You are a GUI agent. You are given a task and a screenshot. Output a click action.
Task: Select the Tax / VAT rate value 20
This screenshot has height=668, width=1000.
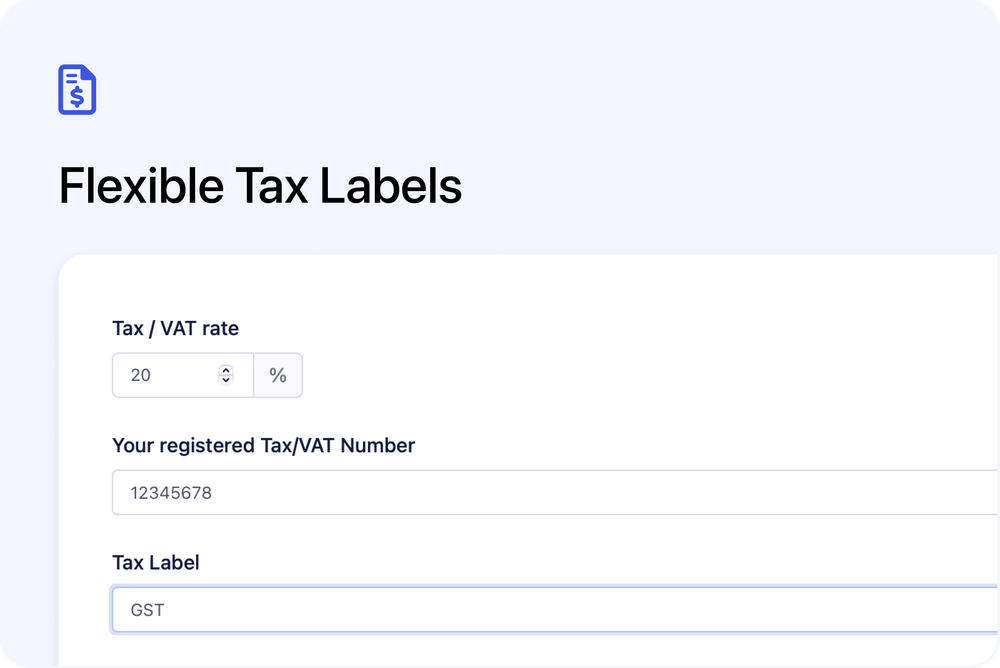[142, 375]
